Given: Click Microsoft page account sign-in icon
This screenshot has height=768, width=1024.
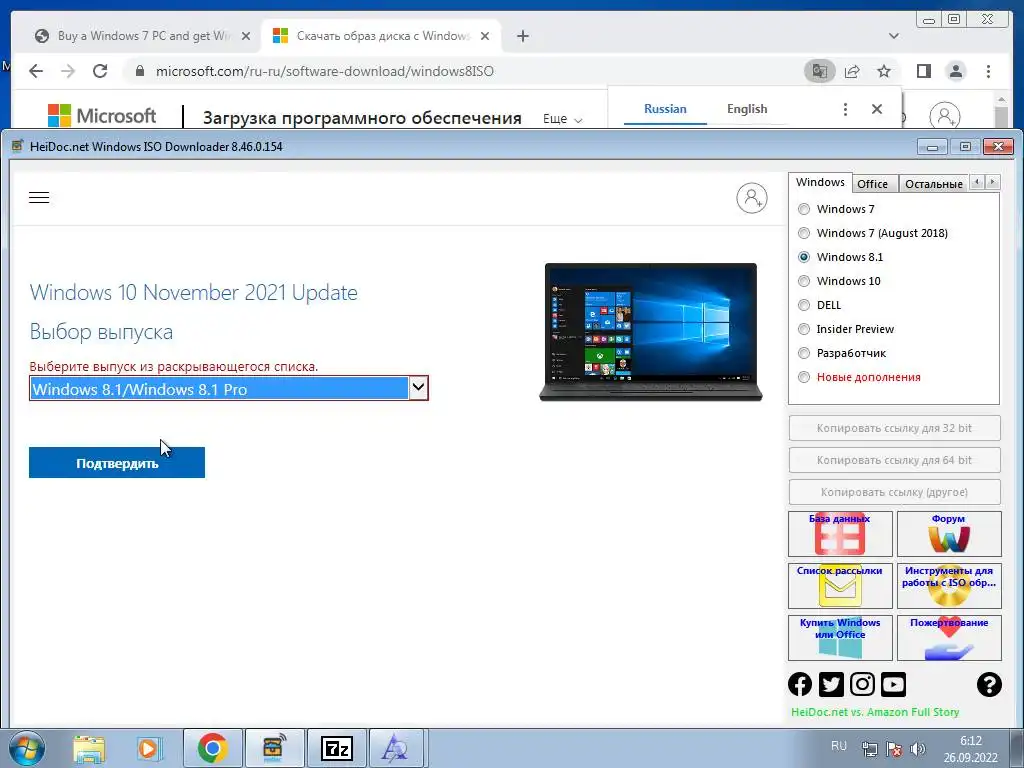Looking at the screenshot, I should click(x=944, y=116).
